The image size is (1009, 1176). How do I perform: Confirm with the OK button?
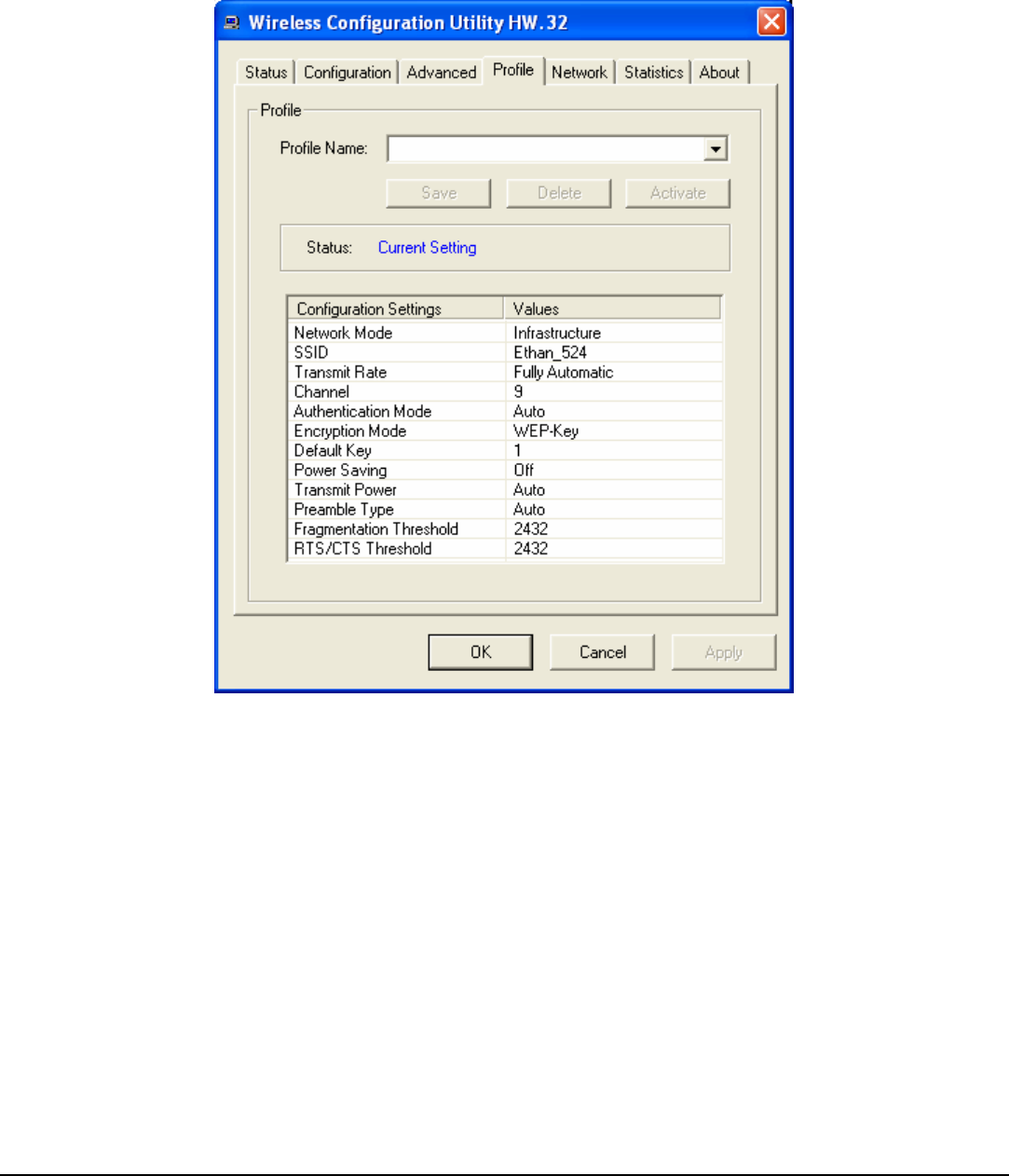[481, 652]
